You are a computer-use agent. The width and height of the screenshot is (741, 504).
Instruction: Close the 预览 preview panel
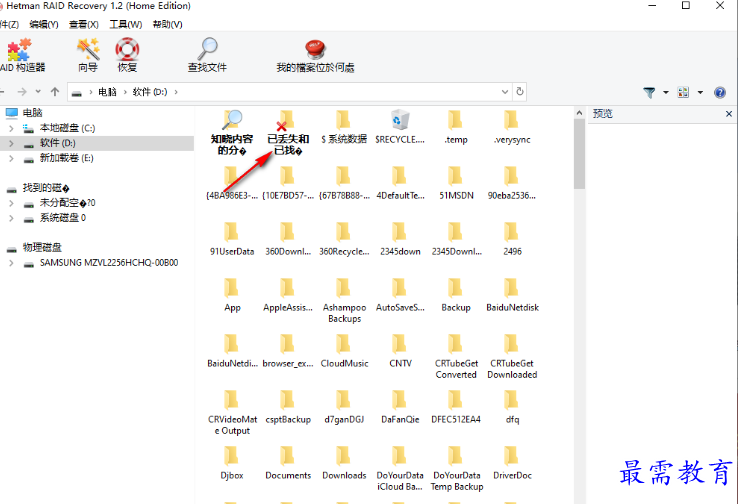coord(729,114)
